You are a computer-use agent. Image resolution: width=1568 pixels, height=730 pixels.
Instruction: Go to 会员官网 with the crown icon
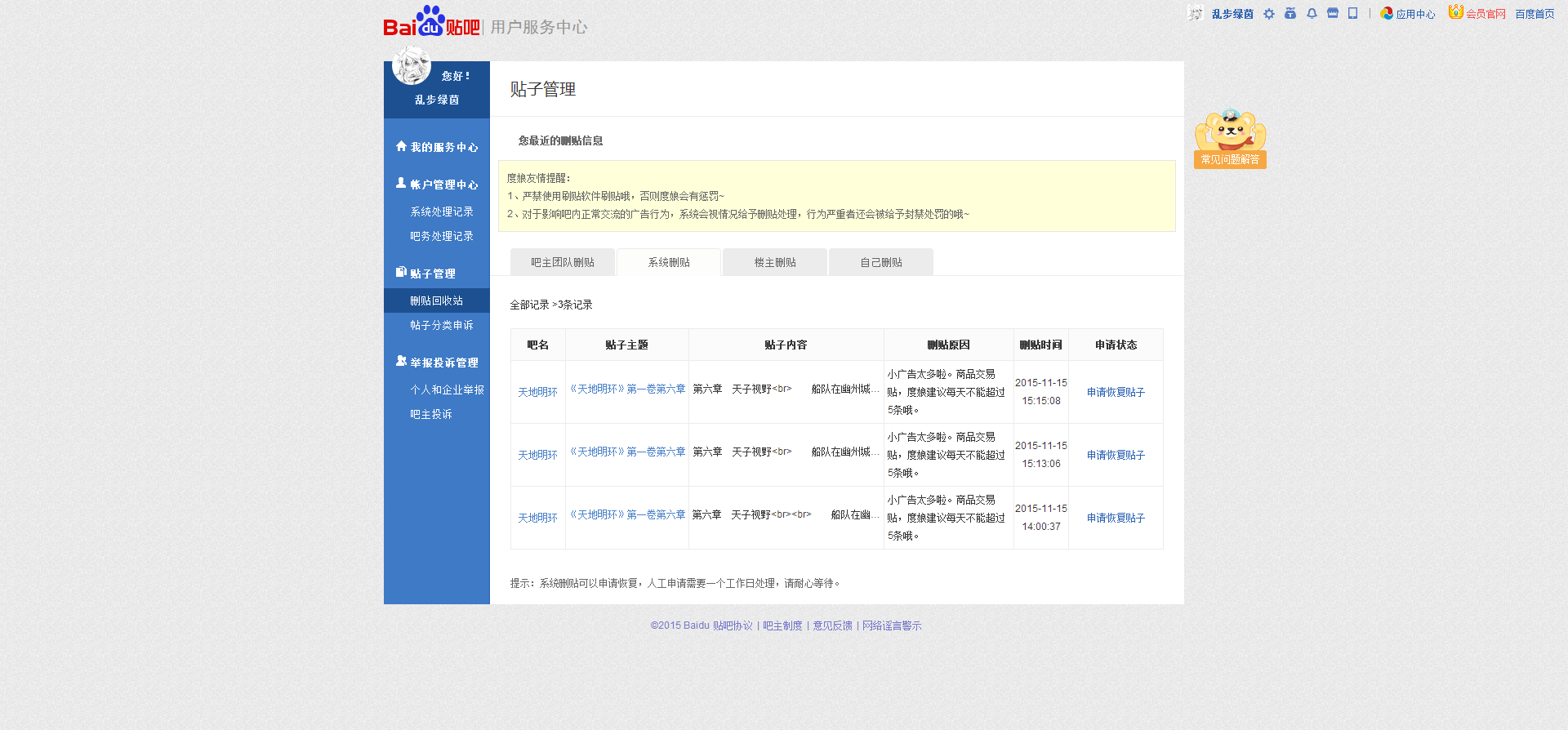[x=1477, y=14]
